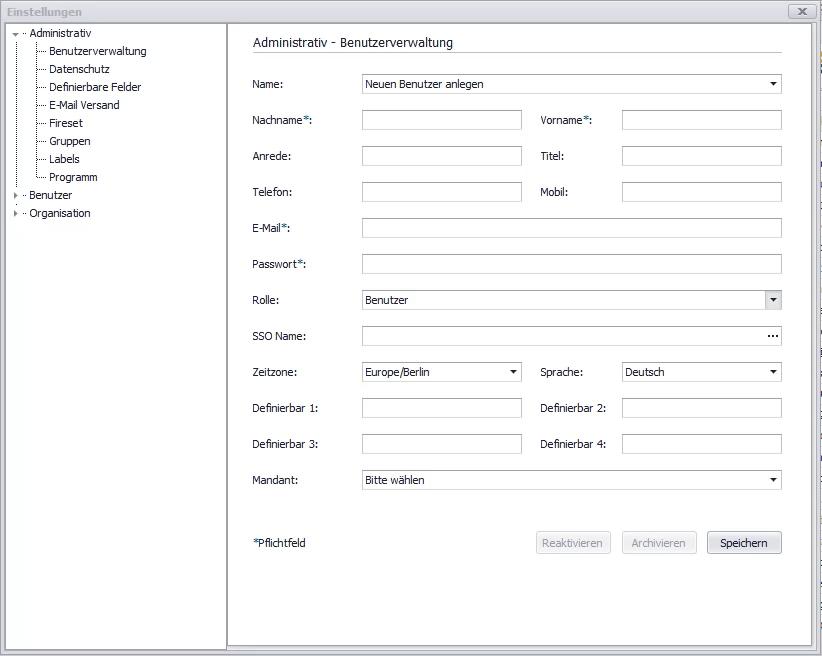
Task: Click the SSO Name ellipsis browse button
Action: coord(772,336)
